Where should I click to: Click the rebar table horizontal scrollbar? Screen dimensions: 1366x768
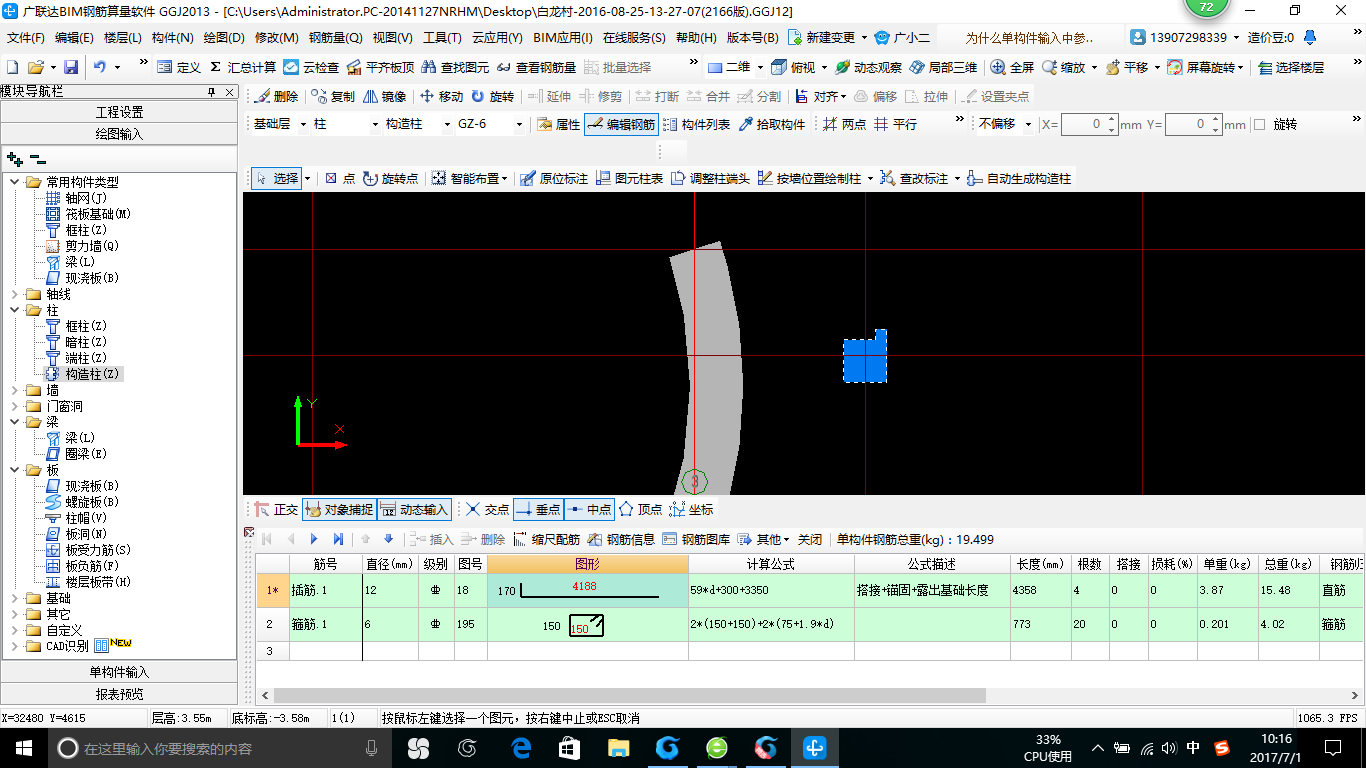click(x=629, y=695)
